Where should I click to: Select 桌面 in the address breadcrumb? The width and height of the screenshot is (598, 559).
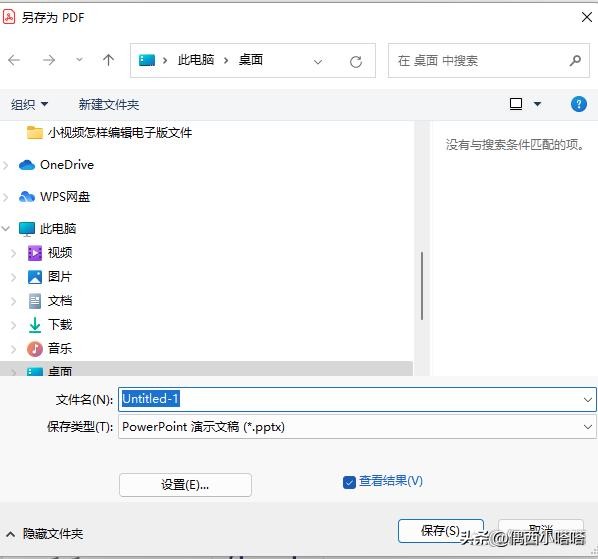pyautogui.click(x=251, y=60)
